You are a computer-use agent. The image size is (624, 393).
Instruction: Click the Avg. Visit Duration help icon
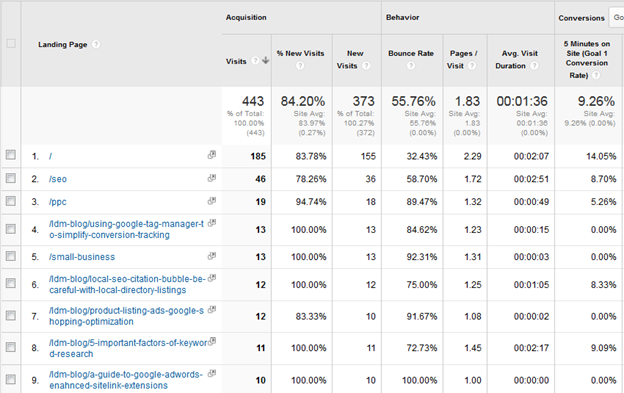[534, 66]
